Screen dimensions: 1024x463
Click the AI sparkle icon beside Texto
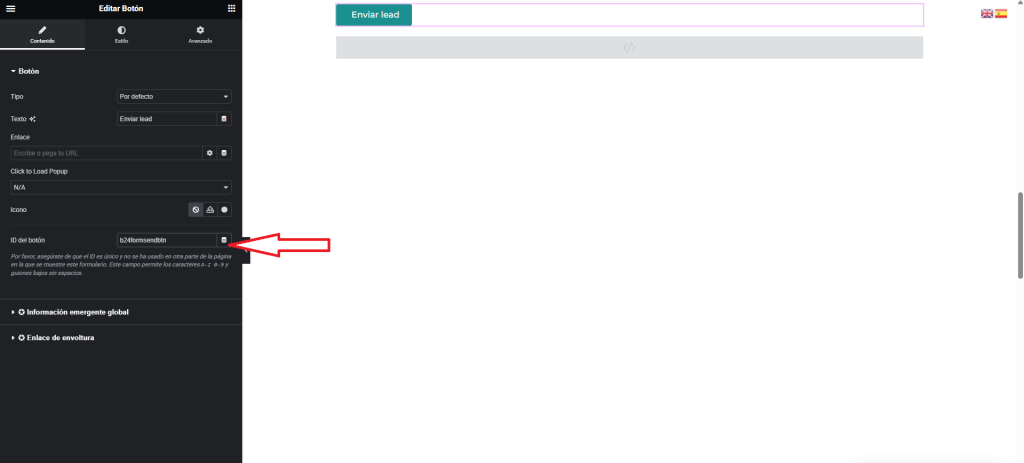tap(33, 119)
